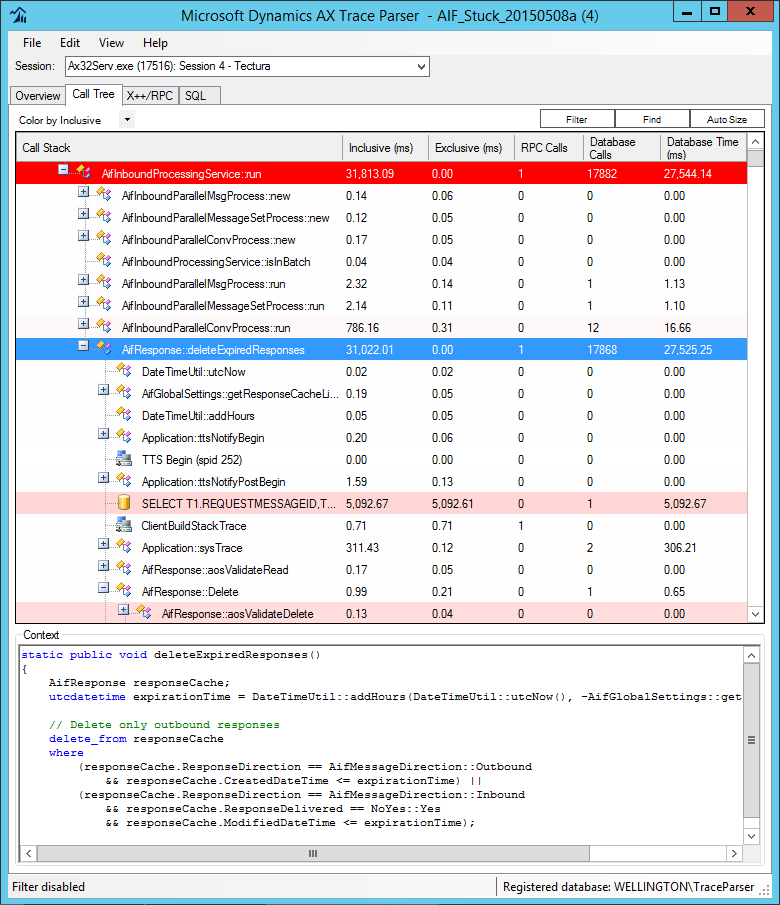Switch to the X++/RPC tab
780x905 pixels.
(150, 96)
